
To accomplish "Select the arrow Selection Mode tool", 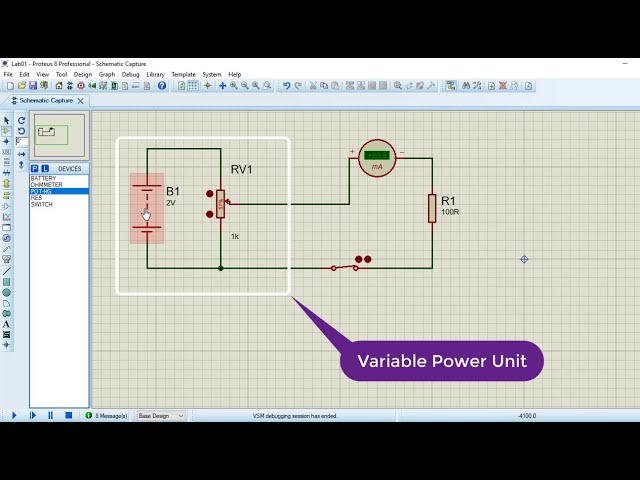I will [6, 120].
